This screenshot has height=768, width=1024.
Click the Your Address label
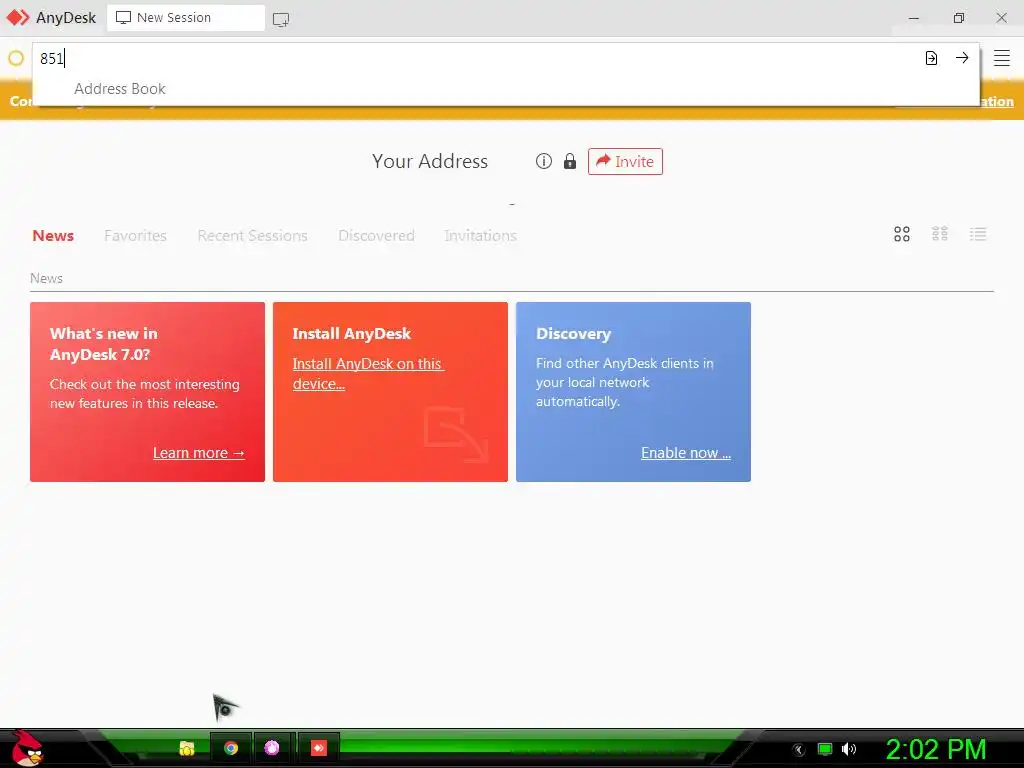430,161
